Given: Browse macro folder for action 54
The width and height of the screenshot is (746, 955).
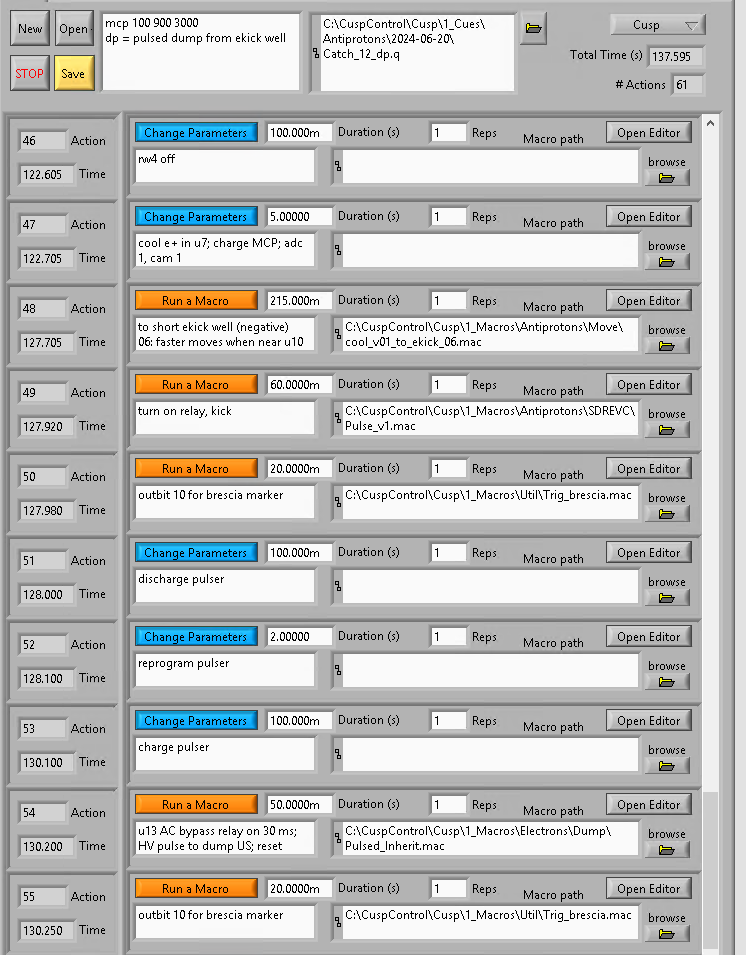Looking at the screenshot, I should click(x=667, y=850).
